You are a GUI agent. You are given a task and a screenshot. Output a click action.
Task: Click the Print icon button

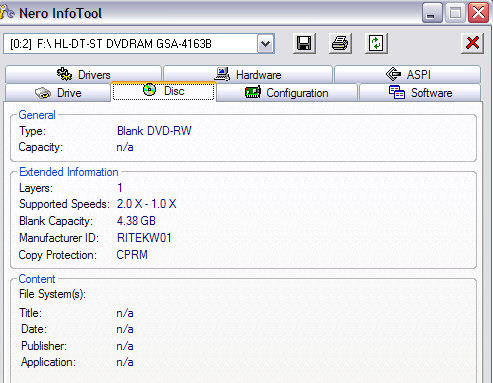[340, 43]
